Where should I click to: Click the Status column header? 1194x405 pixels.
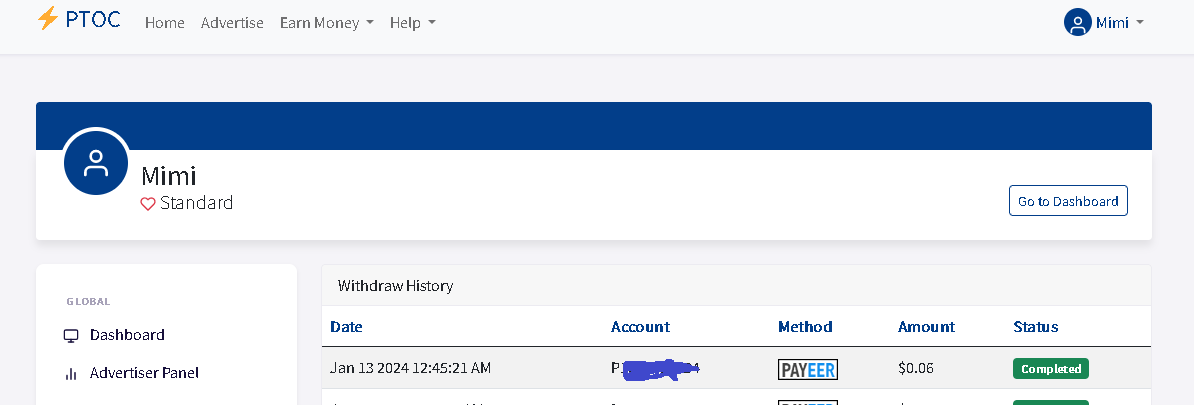[x=1036, y=327]
